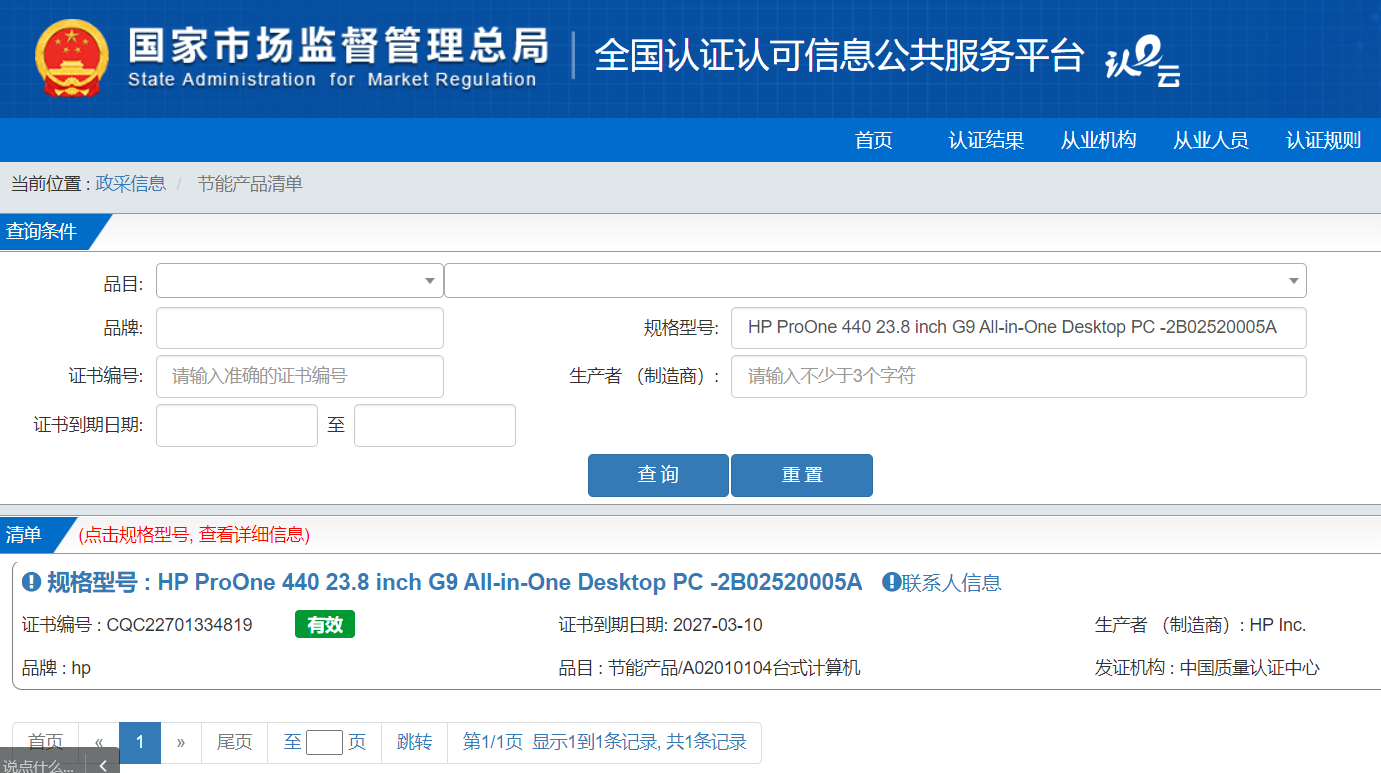Click the 证书到期日期 end date field
The image size is (1381, 773).
pyautogui.click(x=435, y=425)
